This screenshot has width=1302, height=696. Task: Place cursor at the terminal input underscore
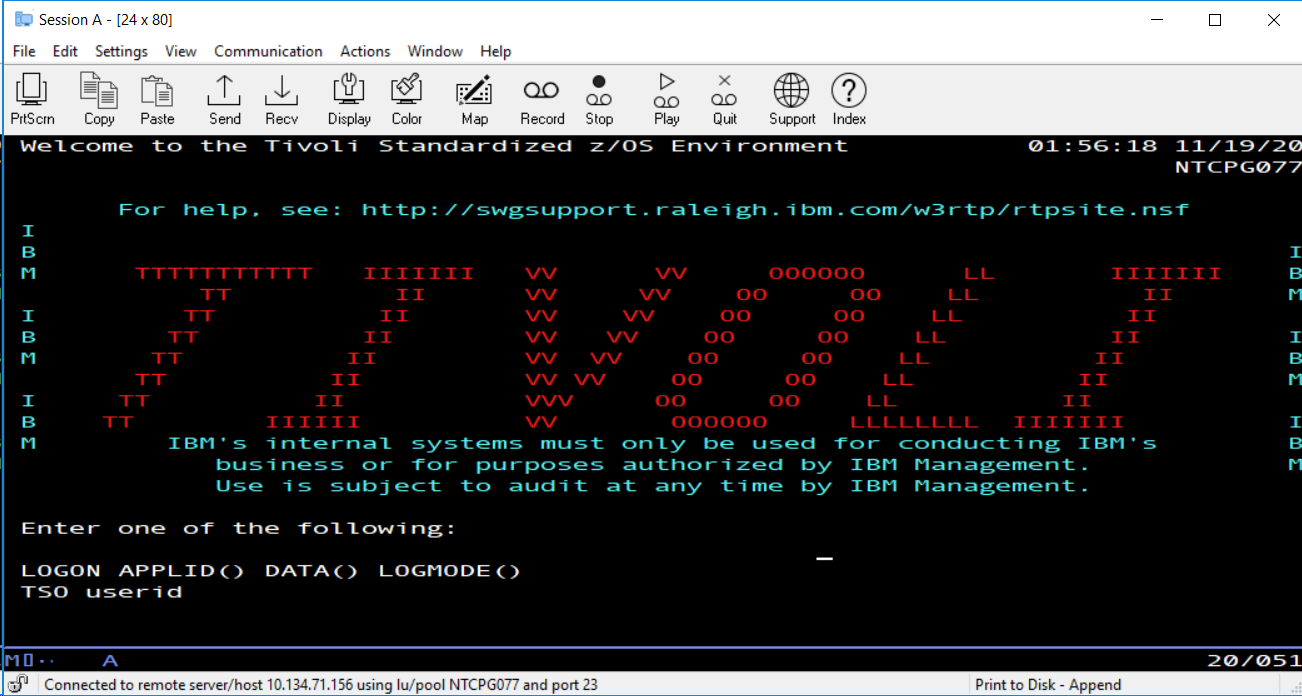pyautogui.click(x=825, y=559)
